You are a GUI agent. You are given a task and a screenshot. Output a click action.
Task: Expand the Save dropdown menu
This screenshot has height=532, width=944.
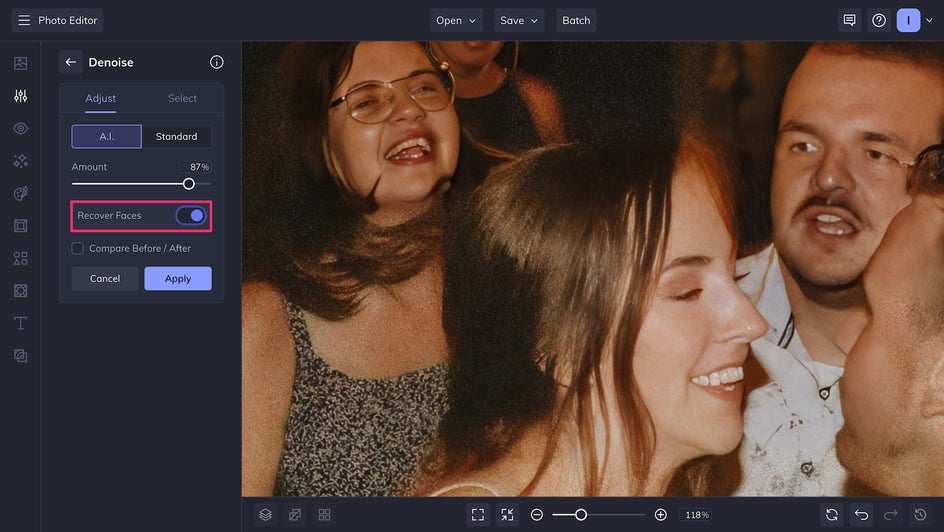[519, 20]
